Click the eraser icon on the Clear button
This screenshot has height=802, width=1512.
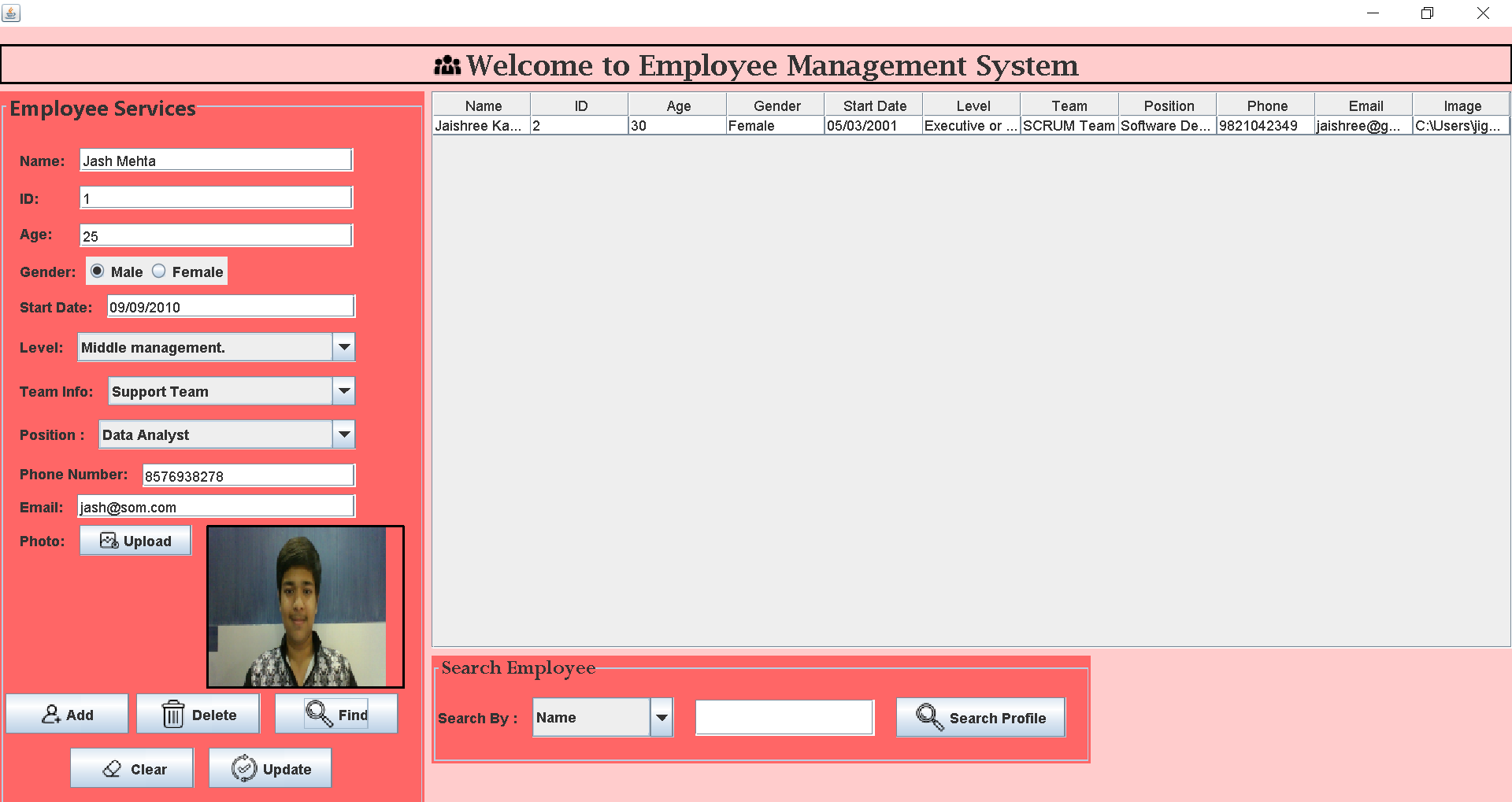111,767
